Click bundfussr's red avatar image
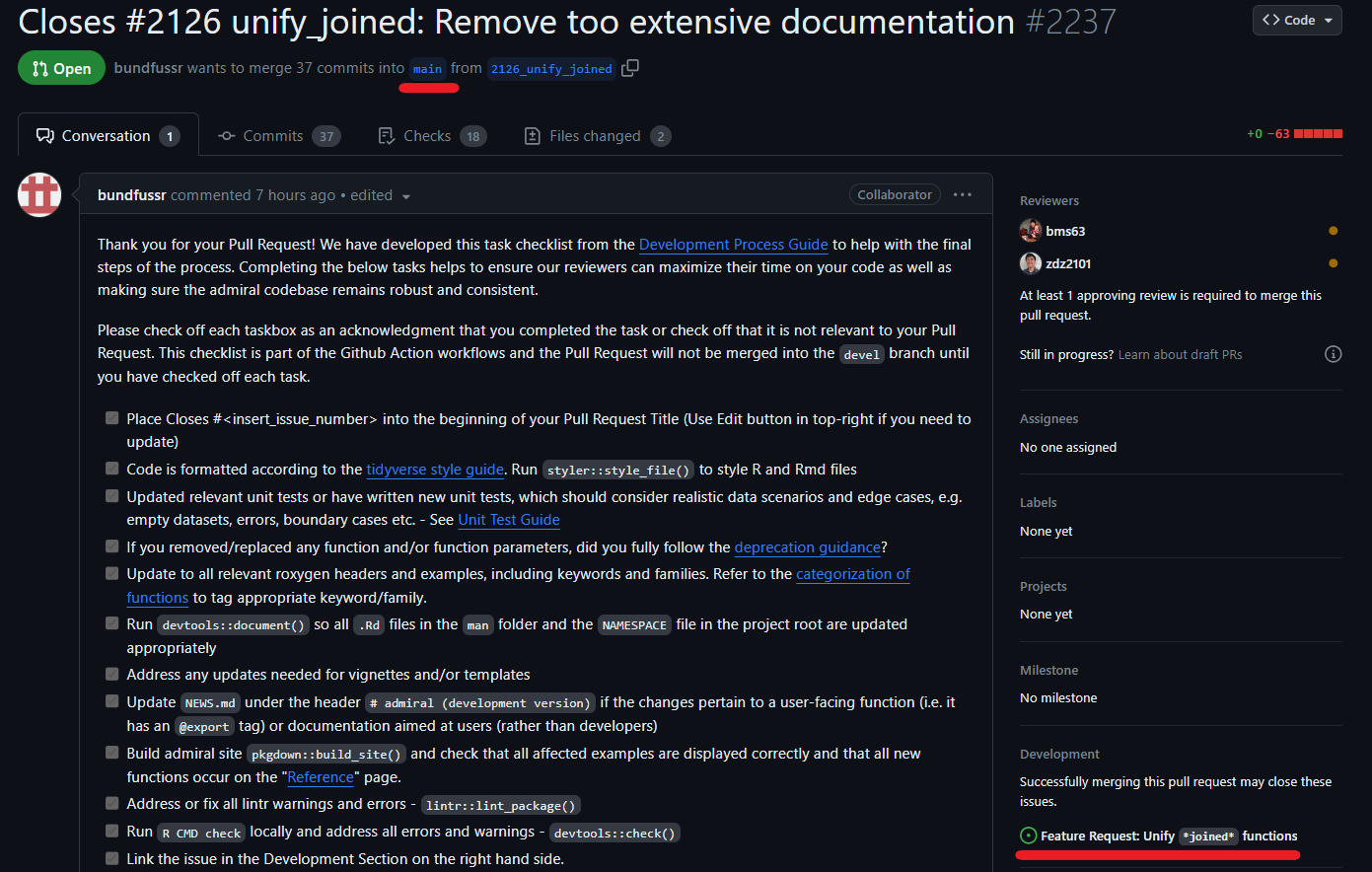Screen dimensions: 1372x872 click(x=40, y=194)
